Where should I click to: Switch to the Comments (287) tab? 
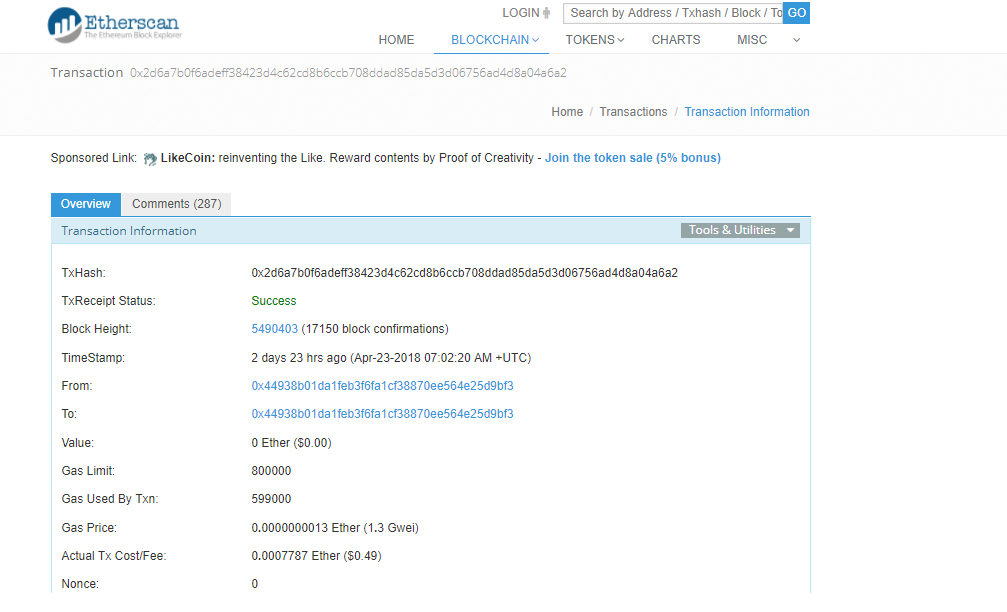[x=176, y=204]
